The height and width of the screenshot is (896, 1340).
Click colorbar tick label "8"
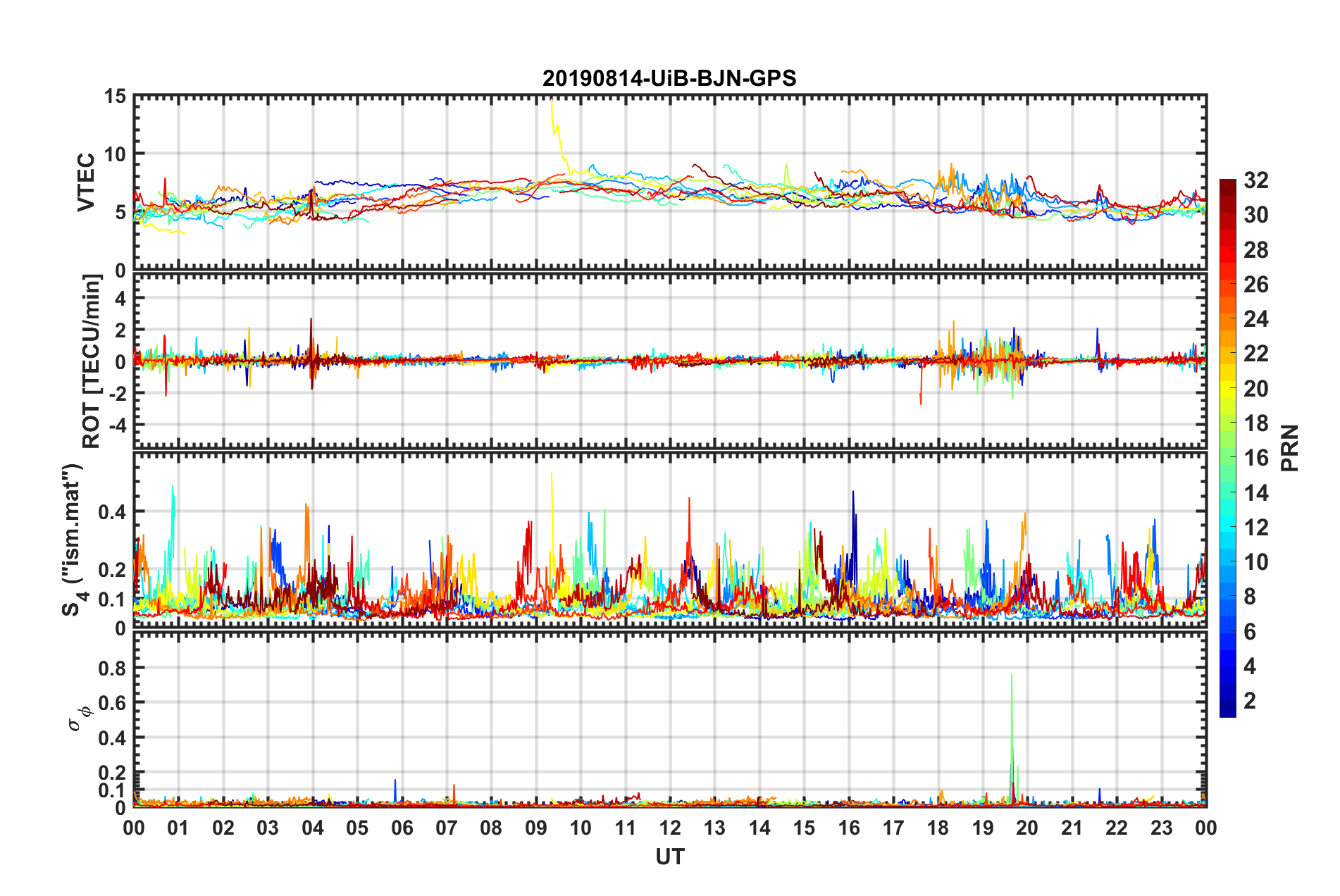click(x=1250, y=597)
